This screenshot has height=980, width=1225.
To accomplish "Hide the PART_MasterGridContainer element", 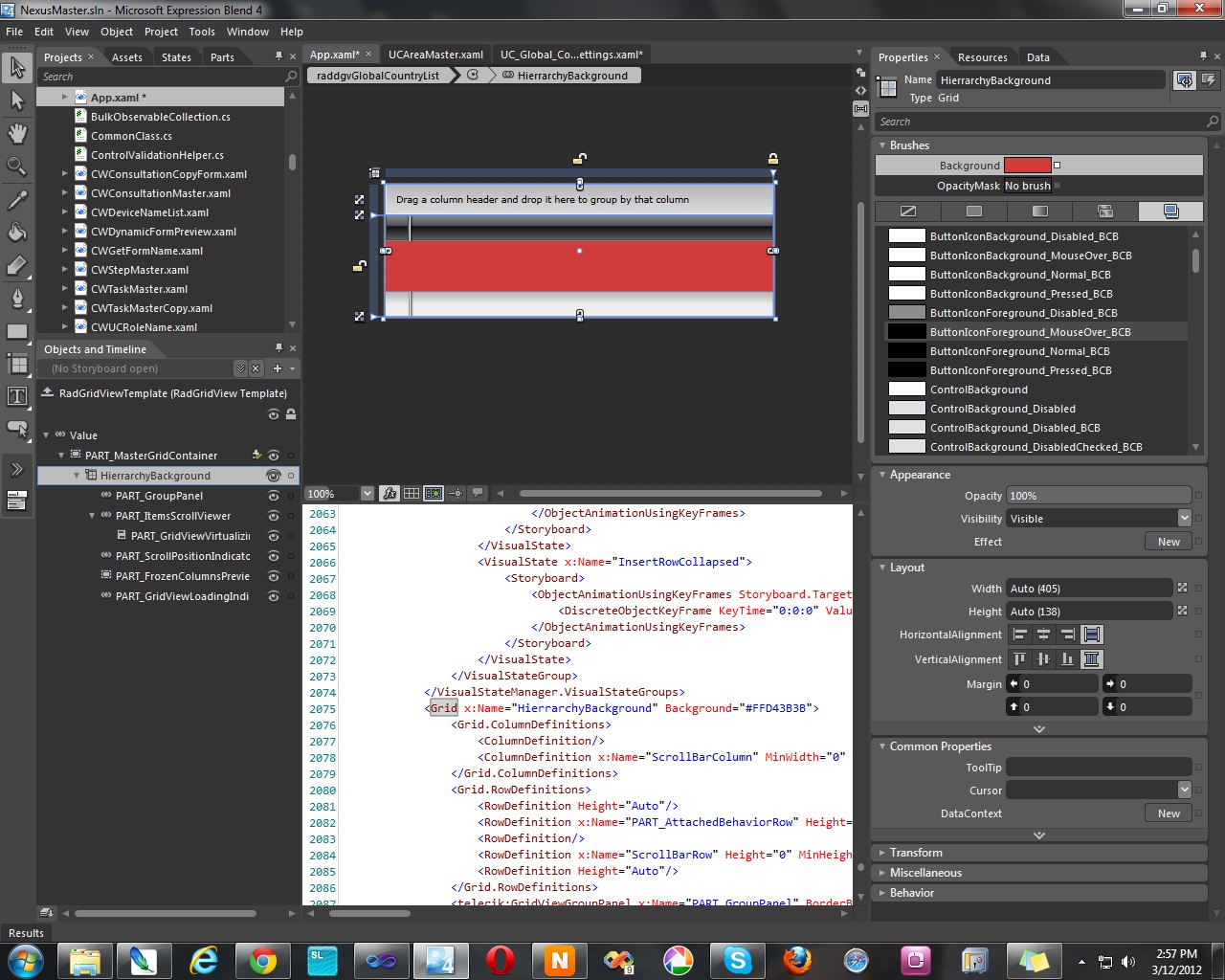I will click(274, 456).
